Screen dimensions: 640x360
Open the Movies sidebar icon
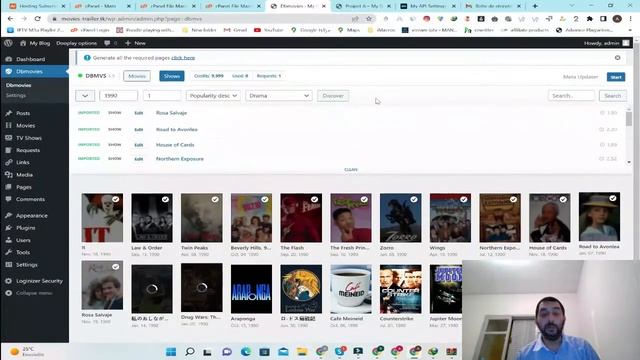[x=9, y=125]
